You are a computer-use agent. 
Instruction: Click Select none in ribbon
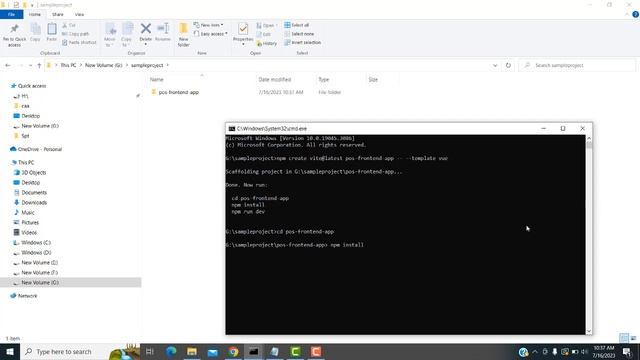299,34
